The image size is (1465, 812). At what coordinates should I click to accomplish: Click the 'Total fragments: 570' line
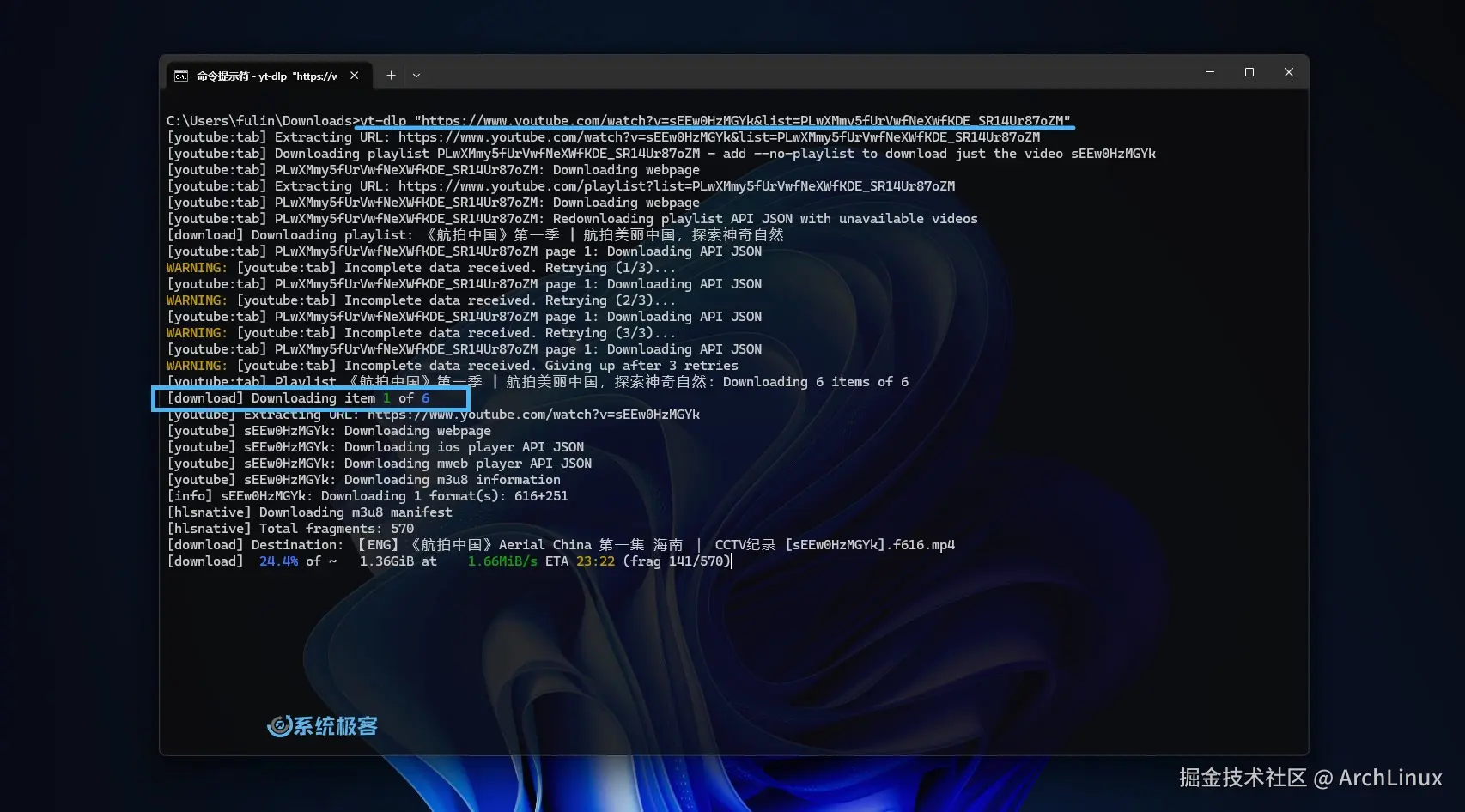(290, 529)
